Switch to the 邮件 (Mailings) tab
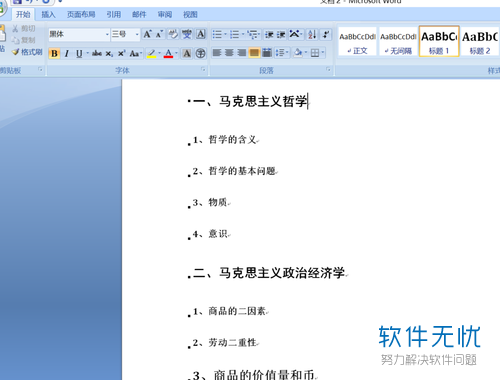 coord(139,14)
